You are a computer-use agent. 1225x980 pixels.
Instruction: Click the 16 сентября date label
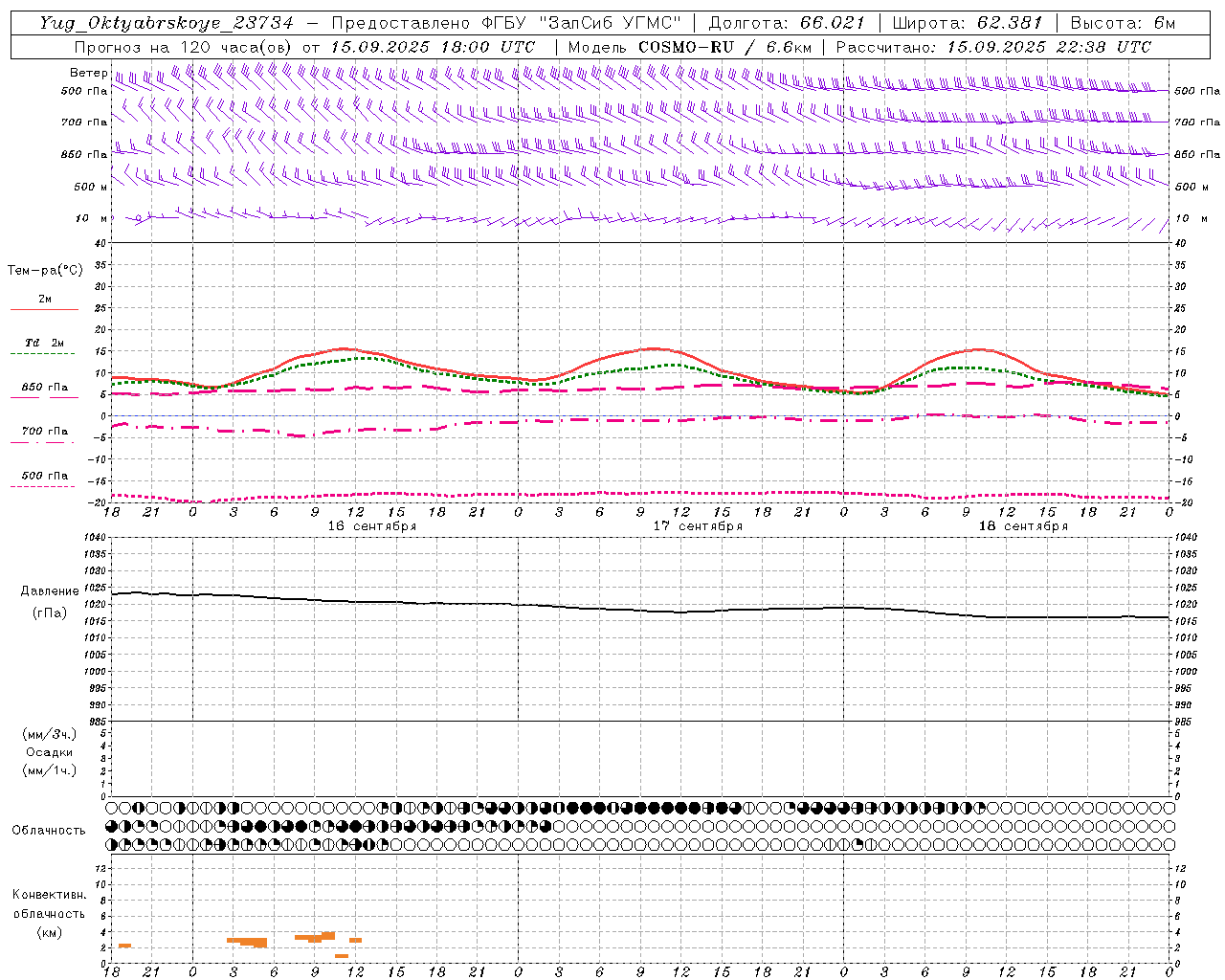pos(372,526)
